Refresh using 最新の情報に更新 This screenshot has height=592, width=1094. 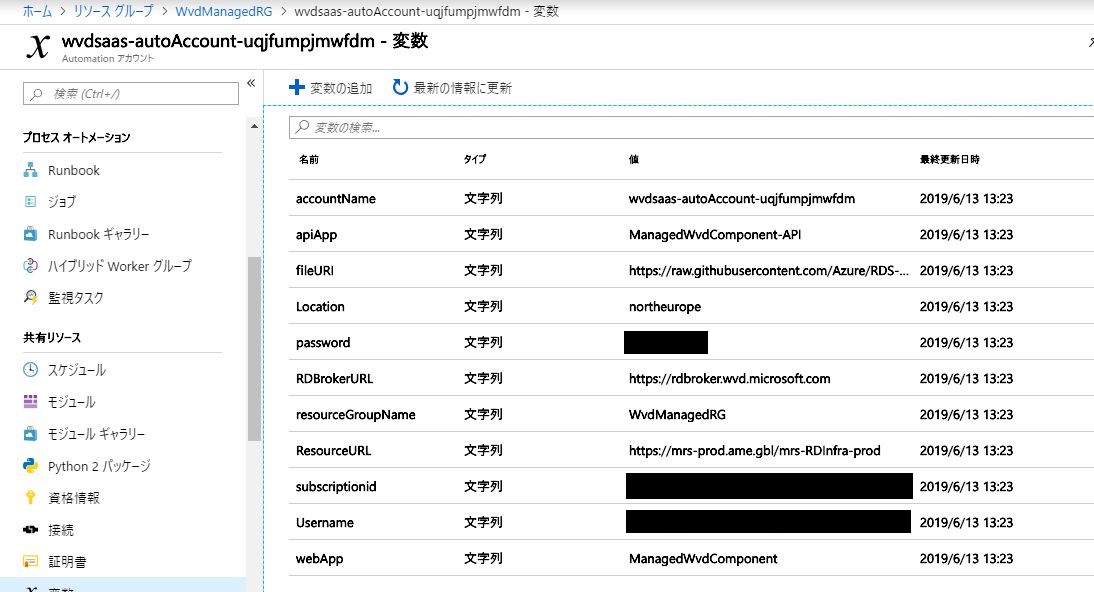tap(455, 86)
